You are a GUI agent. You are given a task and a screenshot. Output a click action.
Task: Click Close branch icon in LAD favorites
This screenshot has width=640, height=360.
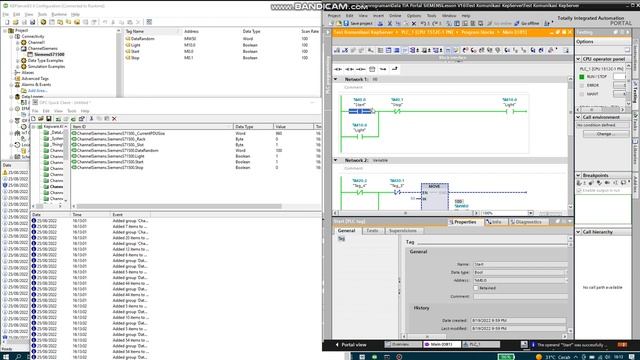coord(394,69)
